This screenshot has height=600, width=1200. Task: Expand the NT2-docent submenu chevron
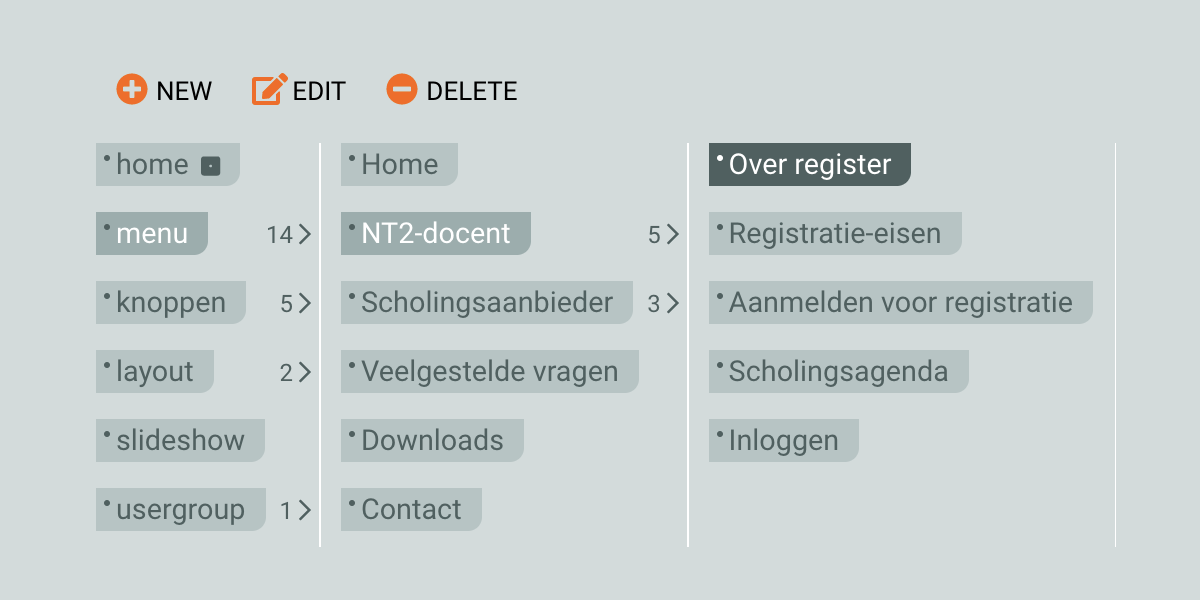click(673, 234)
